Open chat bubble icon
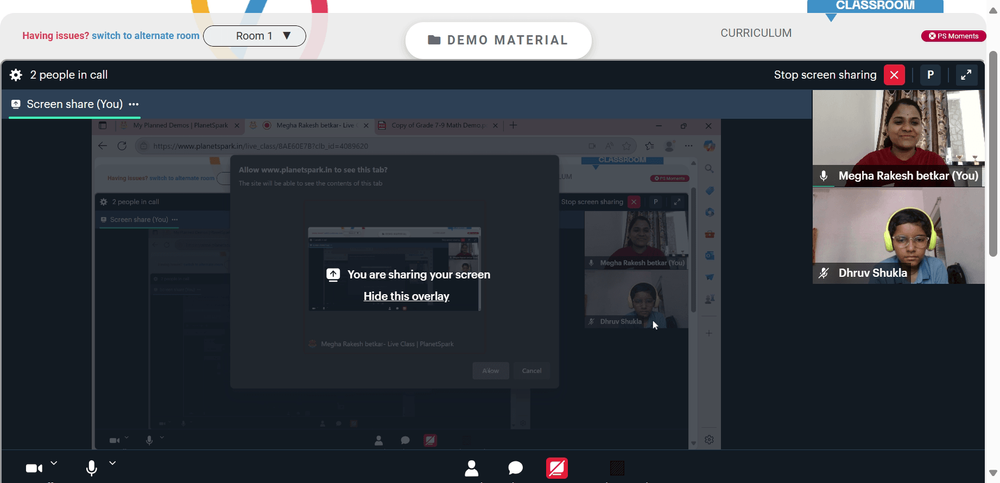 click(x=515, y=468)
